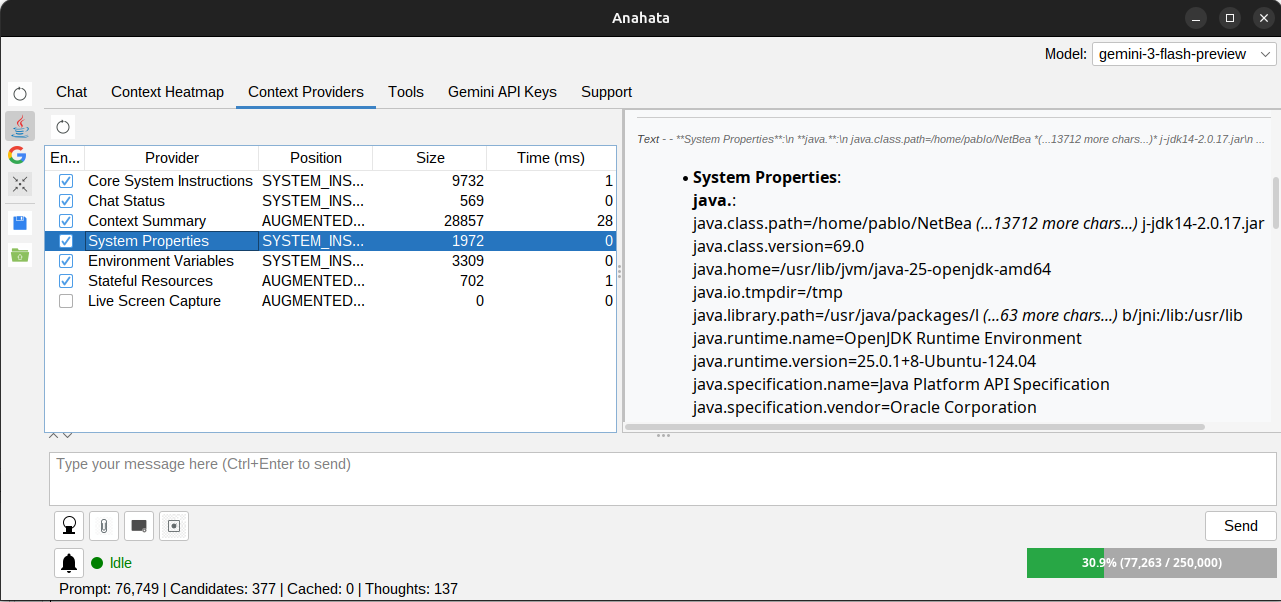Click refresh icon above the providers table
Image resolution: width=1281 pixels, height=602 pixels.
(x=63, y=127)
